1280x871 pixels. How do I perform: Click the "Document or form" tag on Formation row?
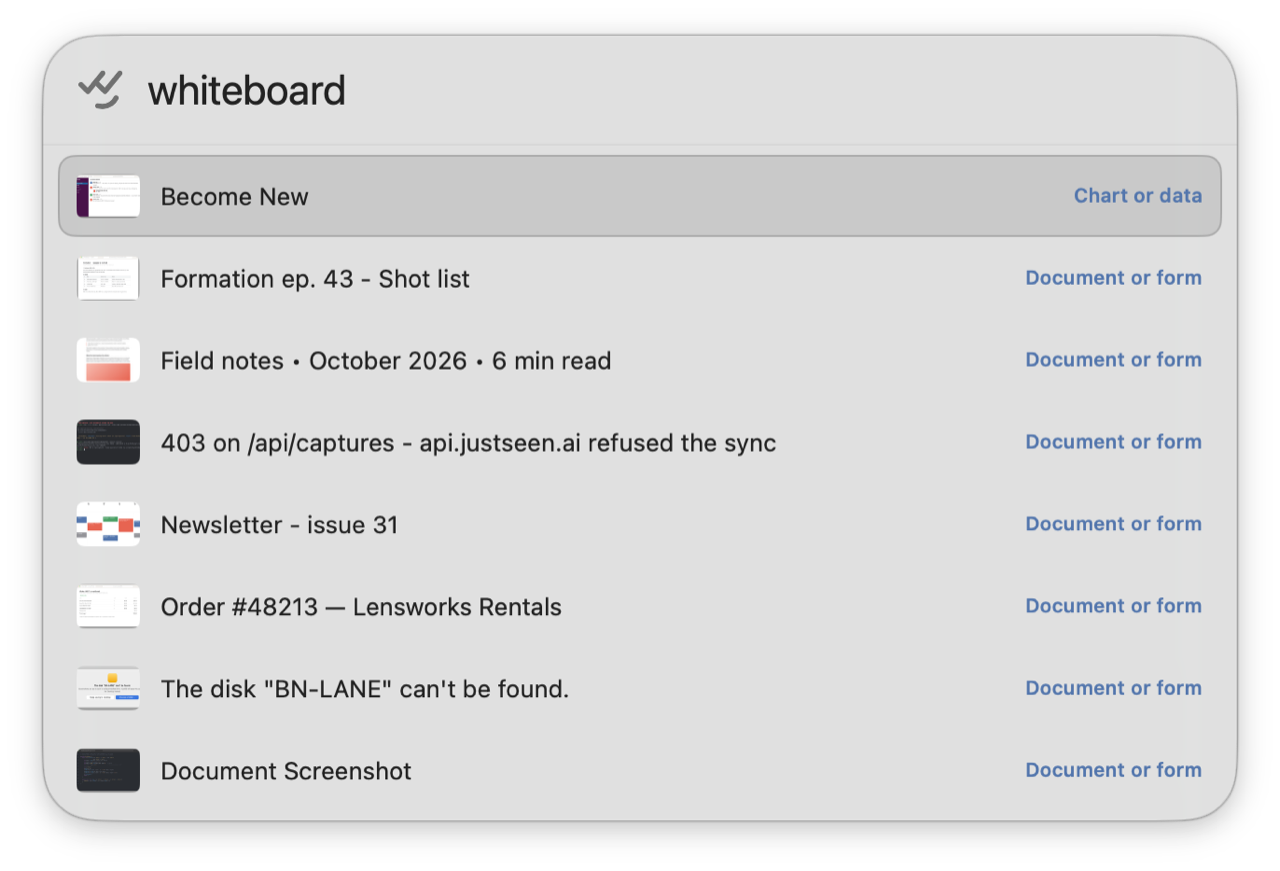1114,278
